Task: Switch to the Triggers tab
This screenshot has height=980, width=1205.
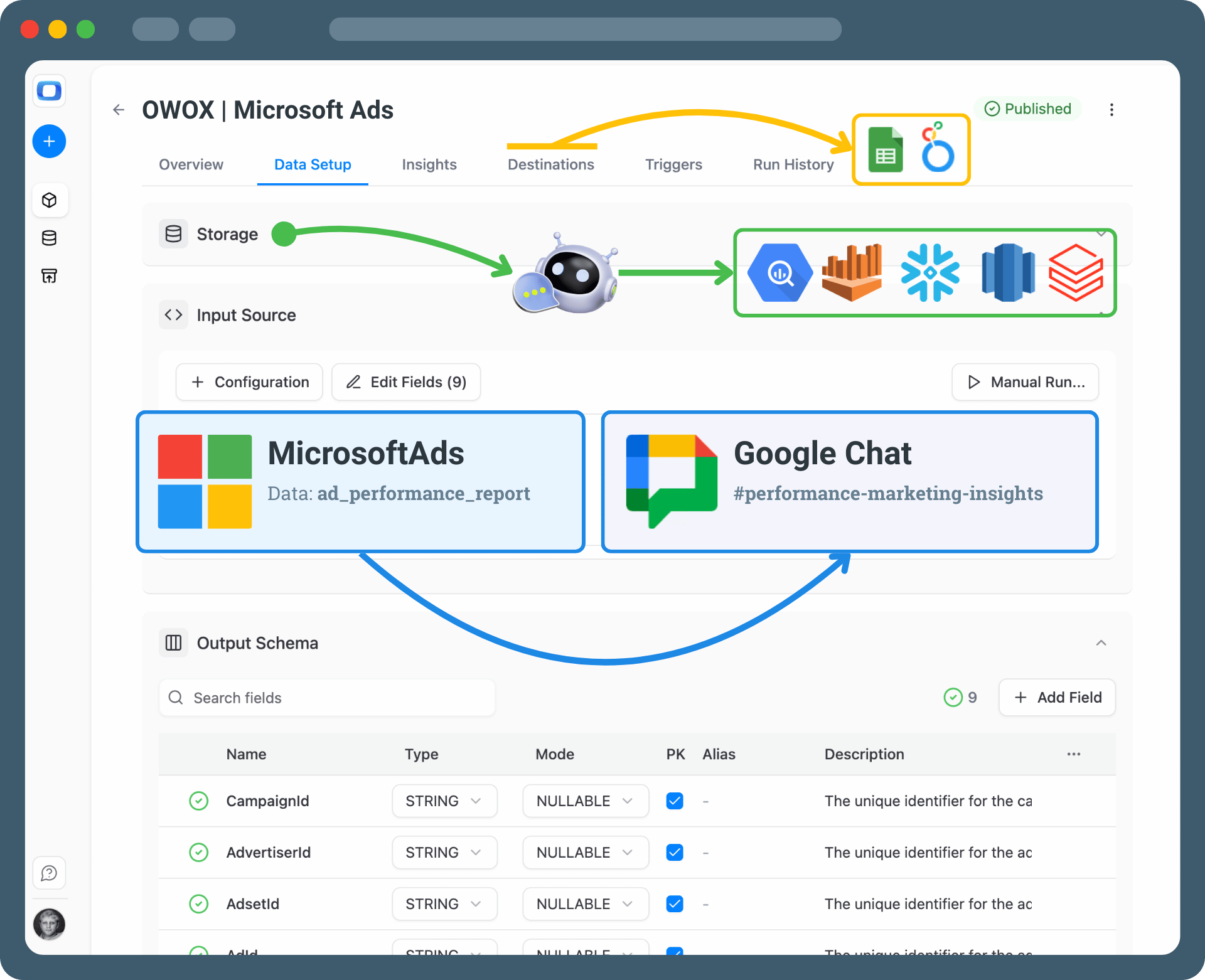Action: point(673,164)
